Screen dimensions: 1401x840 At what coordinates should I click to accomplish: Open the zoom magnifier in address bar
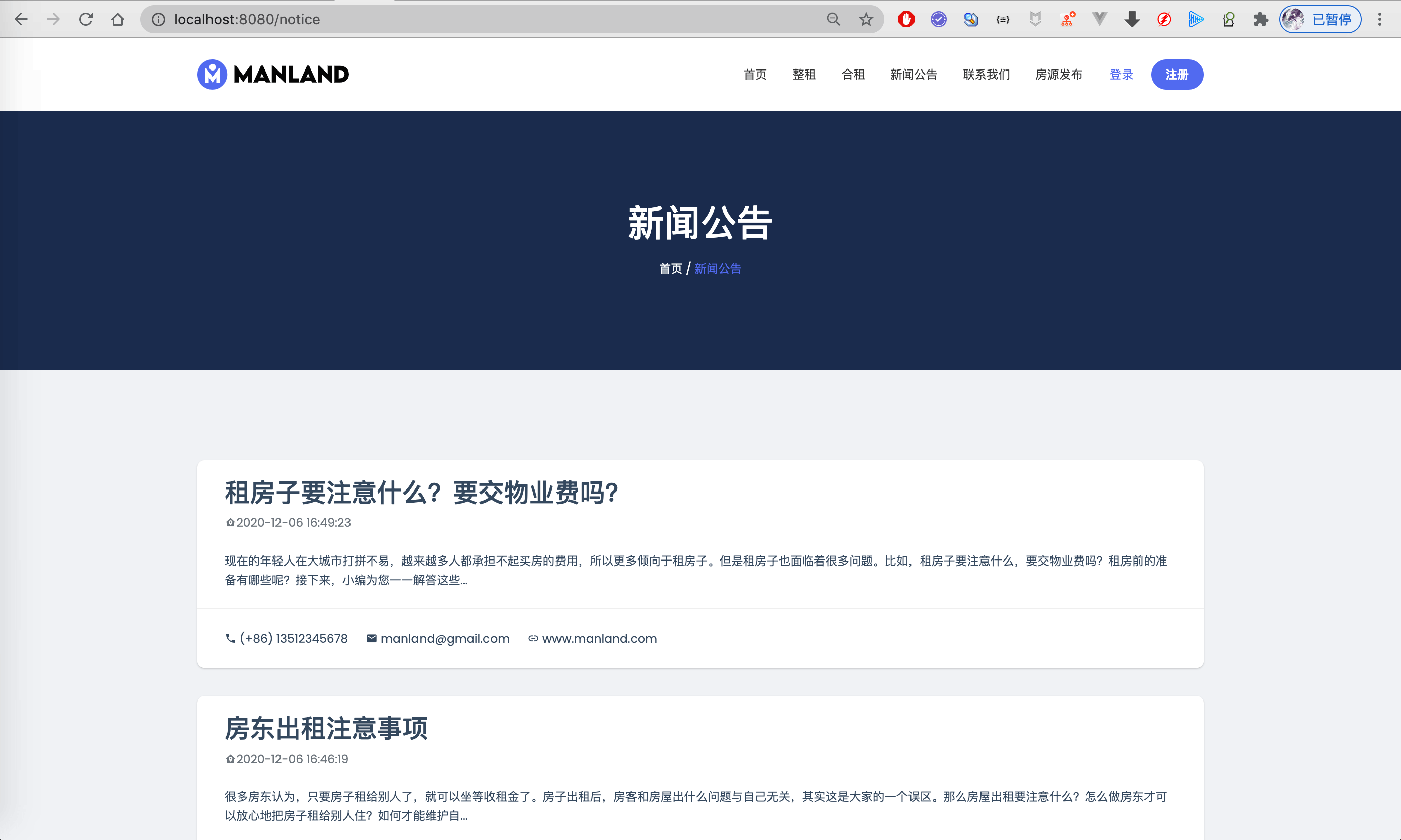(833, 19)
